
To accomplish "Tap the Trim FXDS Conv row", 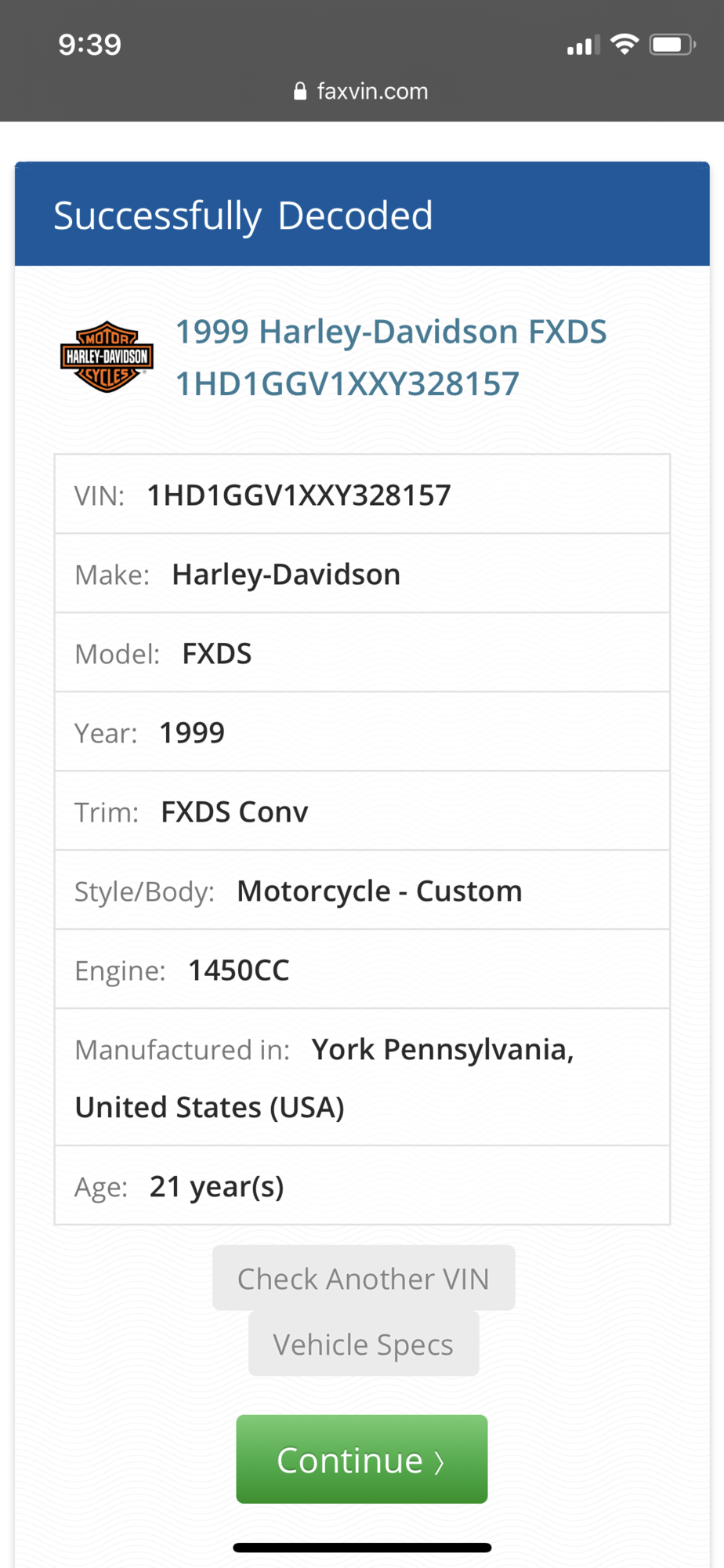I will pyautogui.click(x=362, y=812).
